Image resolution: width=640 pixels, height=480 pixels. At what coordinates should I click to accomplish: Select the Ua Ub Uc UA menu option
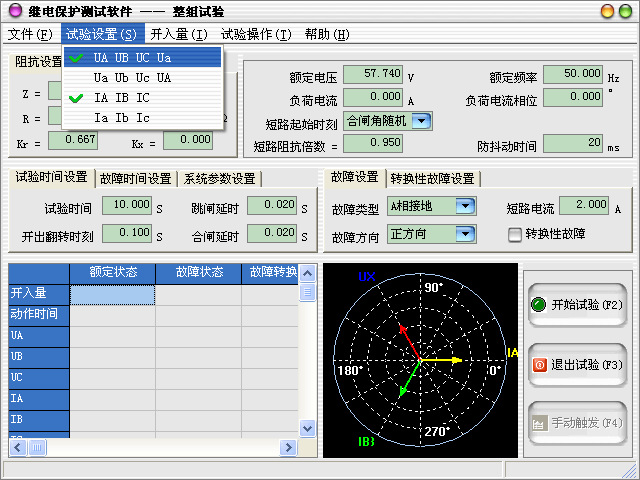tap(132, 77)
